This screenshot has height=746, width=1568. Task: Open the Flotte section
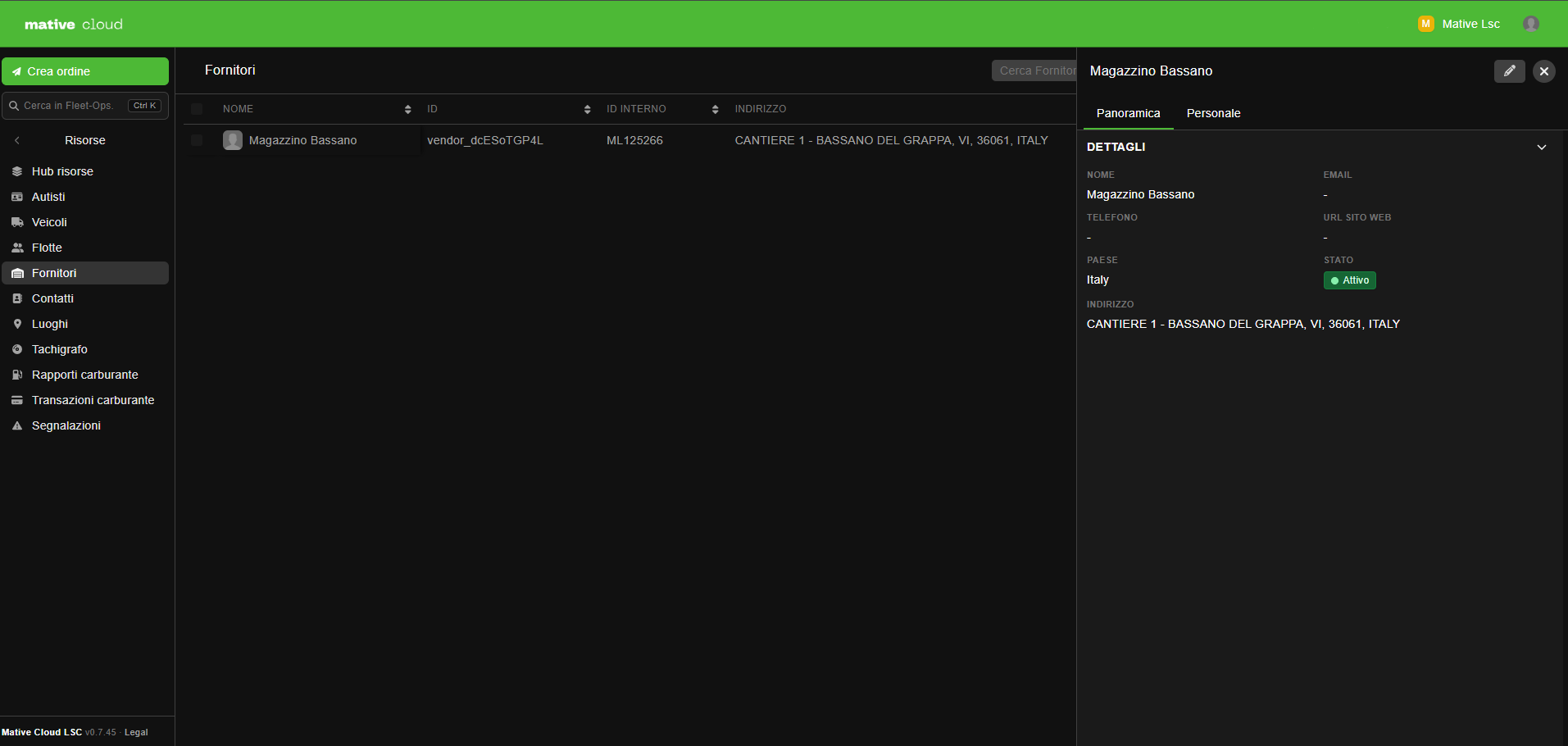[85, 248]
